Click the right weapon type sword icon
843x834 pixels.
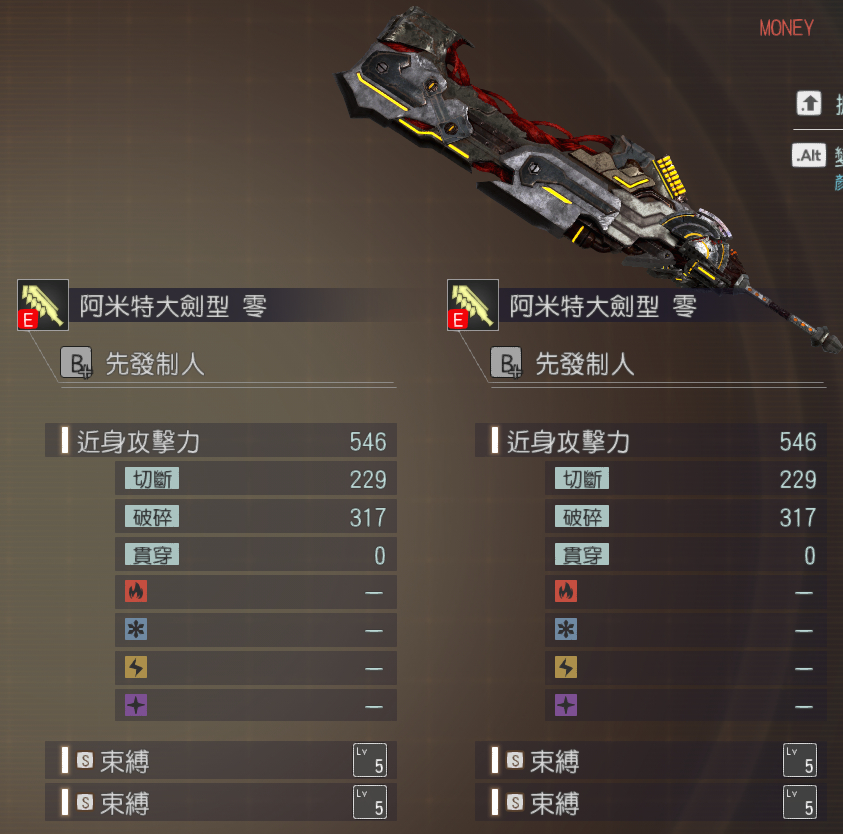coord(473,305)
